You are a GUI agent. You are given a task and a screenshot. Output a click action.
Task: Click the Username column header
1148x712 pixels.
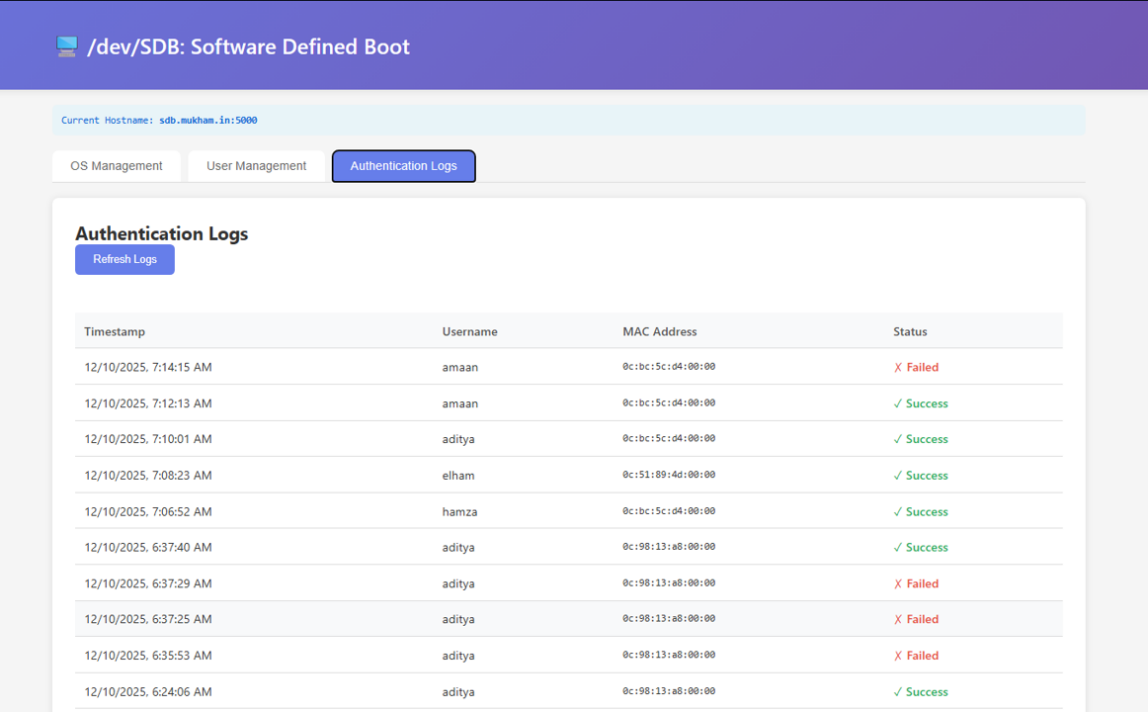(x=470, y=332)
